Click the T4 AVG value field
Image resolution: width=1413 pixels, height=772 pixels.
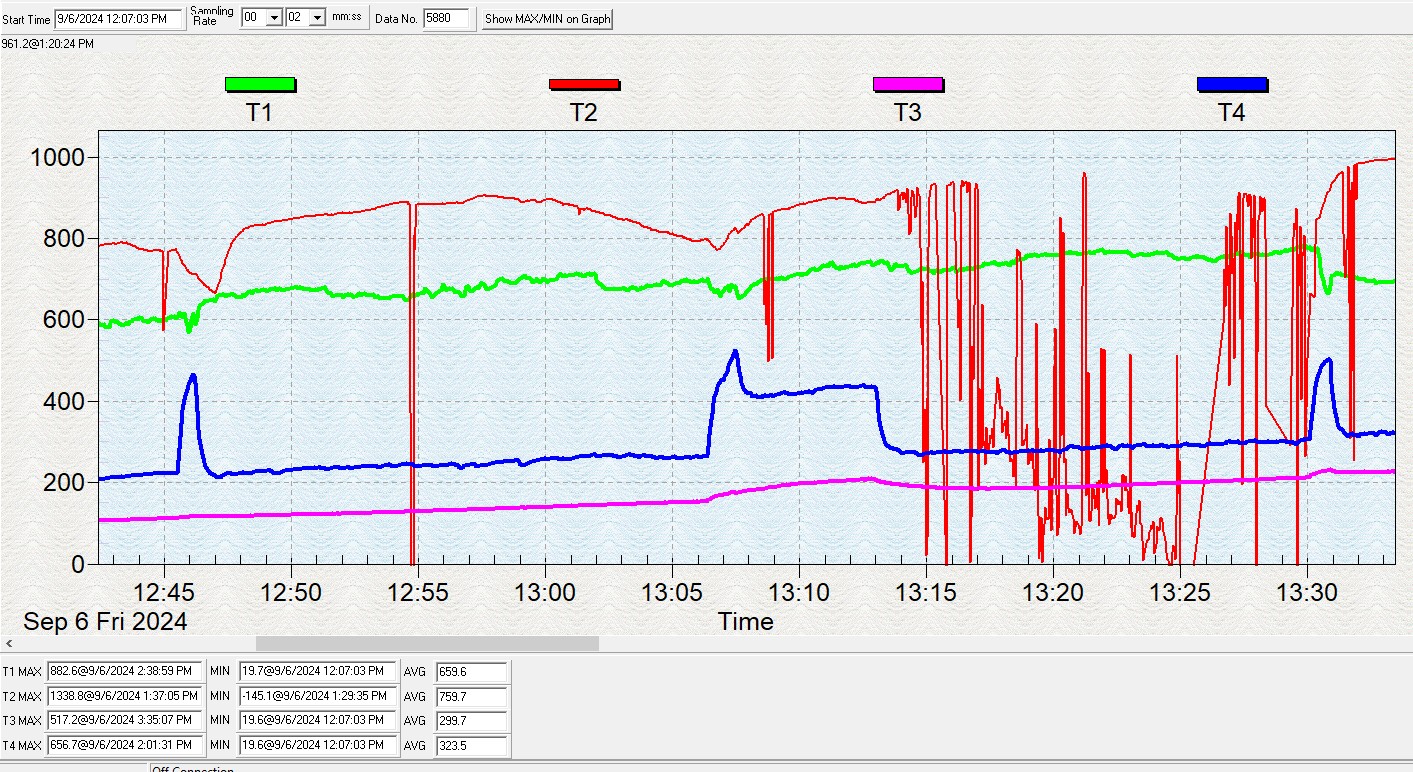tap(471, 745)
